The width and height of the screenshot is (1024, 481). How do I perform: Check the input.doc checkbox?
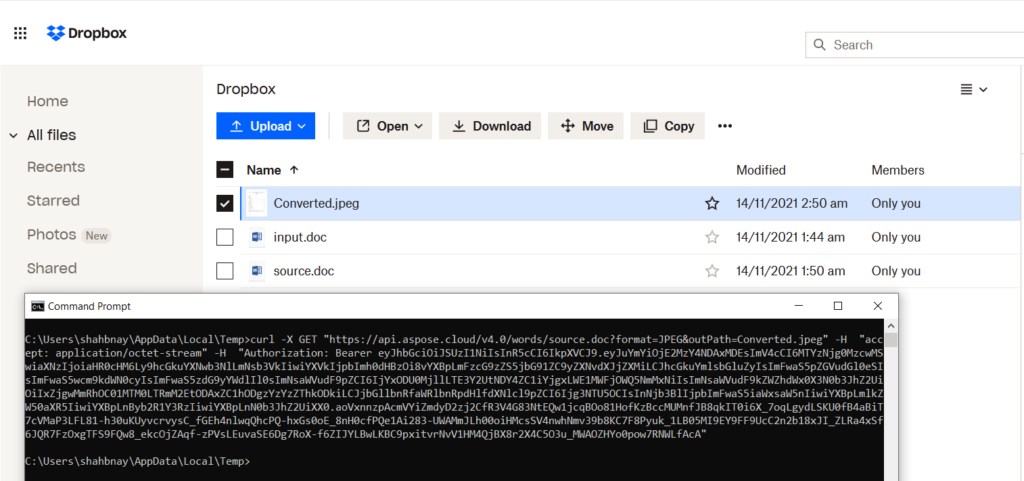coord(225,237)
